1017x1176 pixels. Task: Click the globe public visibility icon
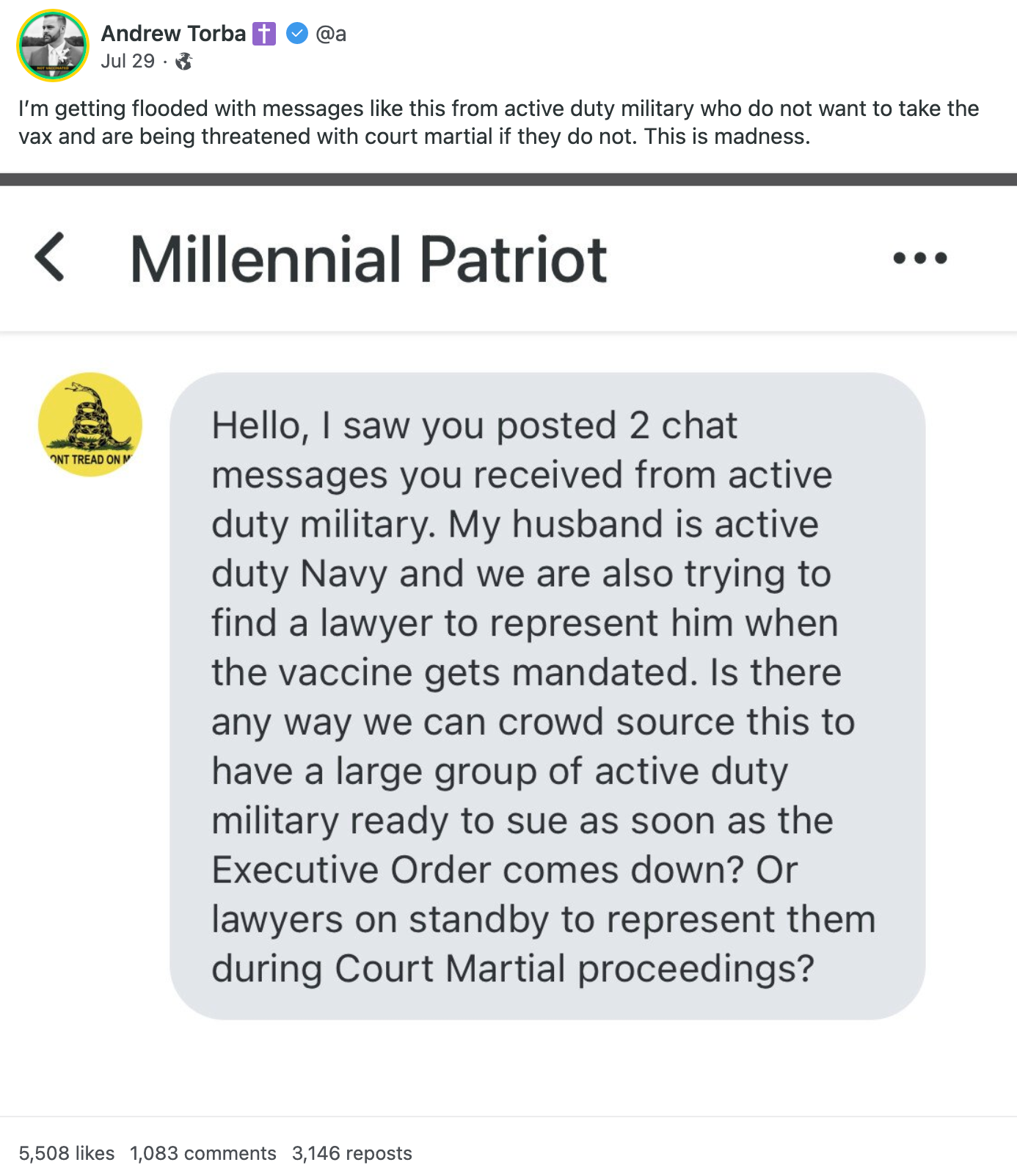coord(184,62)
